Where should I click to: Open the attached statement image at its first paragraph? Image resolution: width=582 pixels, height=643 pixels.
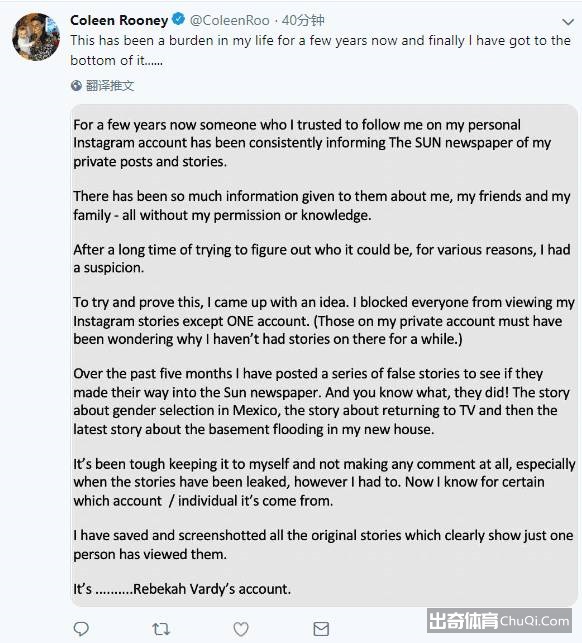pos(312,143)
